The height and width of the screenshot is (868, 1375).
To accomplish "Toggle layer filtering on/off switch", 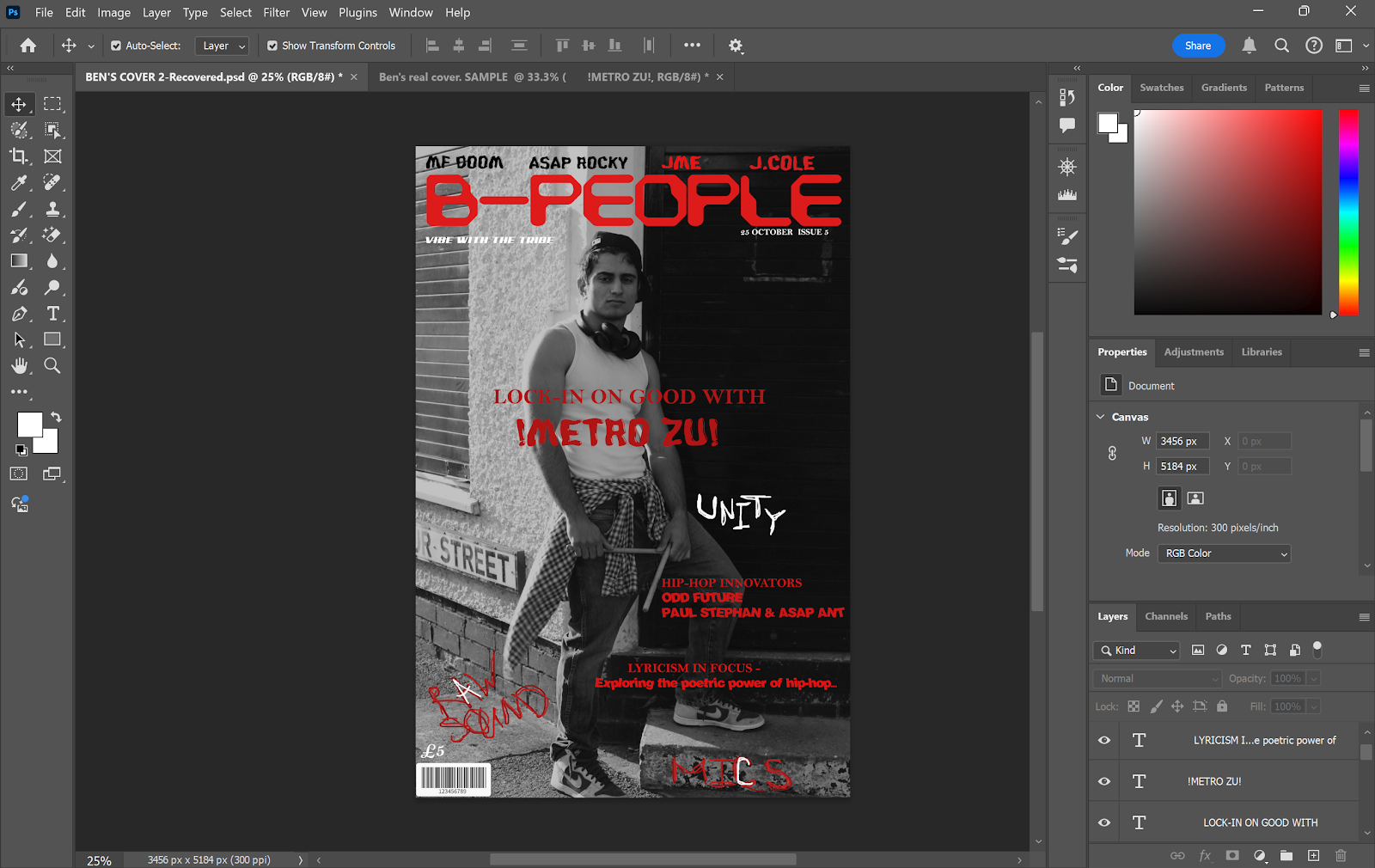I will pos(1317,649).
